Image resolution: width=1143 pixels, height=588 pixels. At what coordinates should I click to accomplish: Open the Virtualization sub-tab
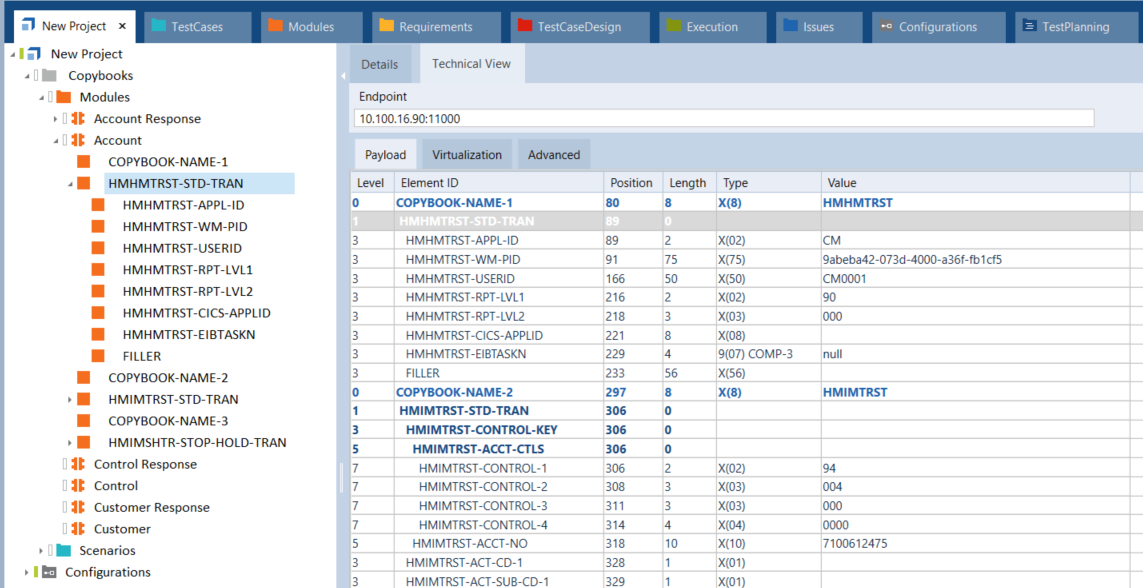(466, 155)
